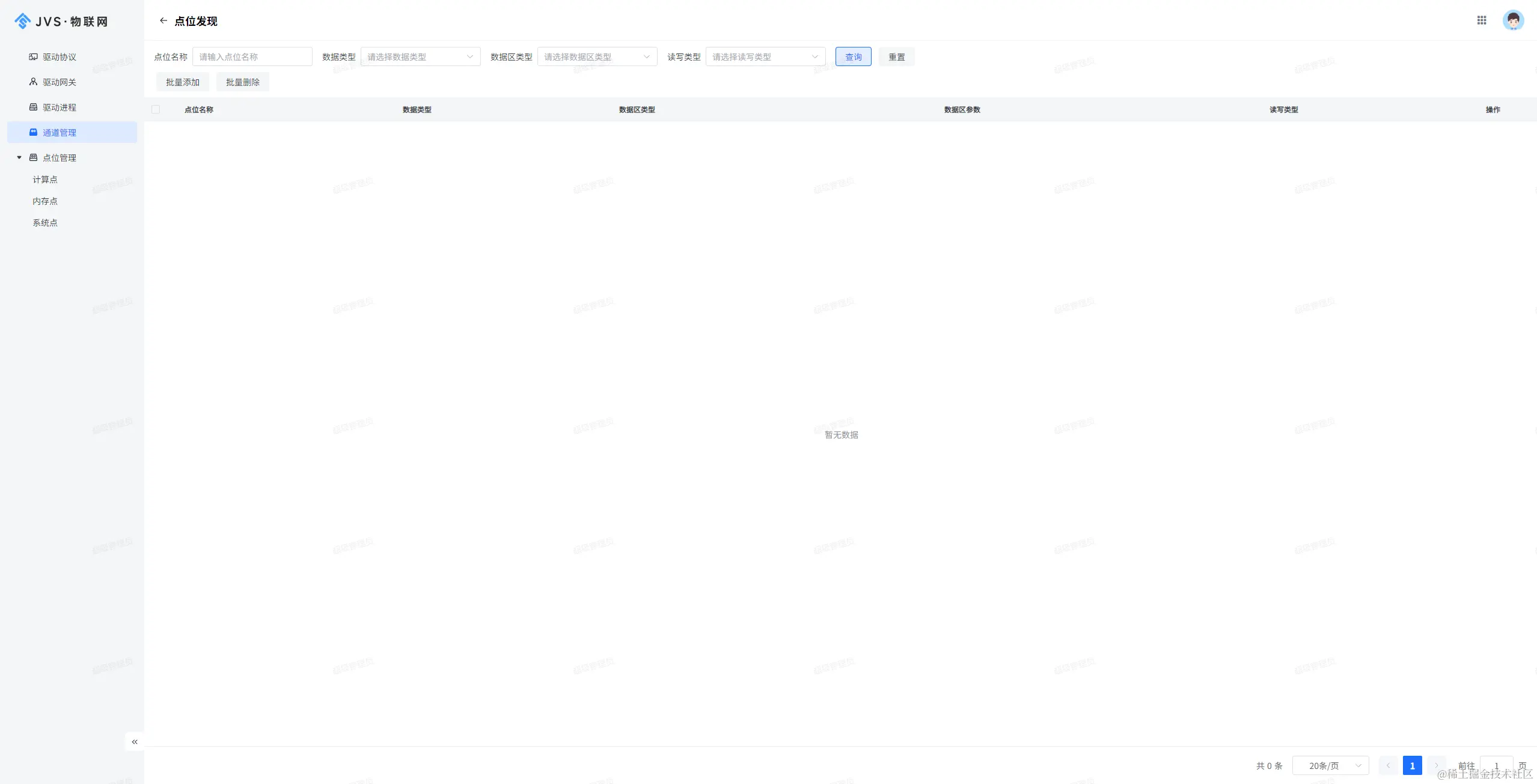Open the 读写类型 dropdown
The width and height of the screenshot is (1537, 784).
point(765,57)
